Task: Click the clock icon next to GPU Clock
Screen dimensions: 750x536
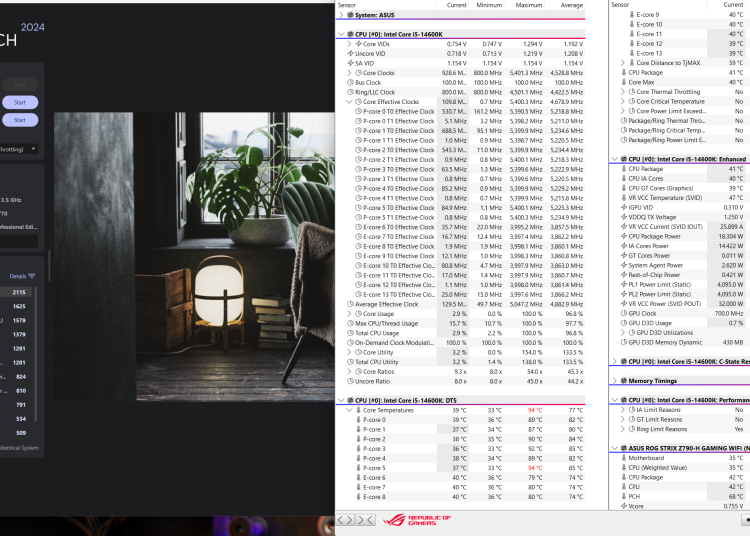Action: [x=624, y=313]
